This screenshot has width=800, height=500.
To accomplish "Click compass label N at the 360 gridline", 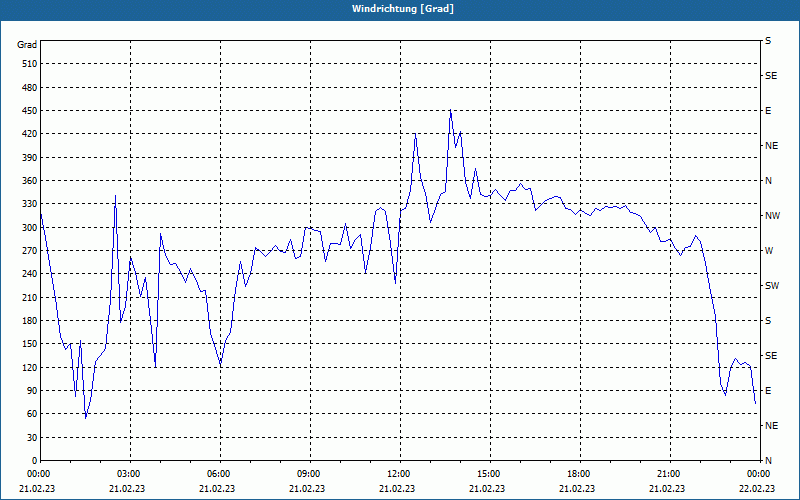I will 768,181.
